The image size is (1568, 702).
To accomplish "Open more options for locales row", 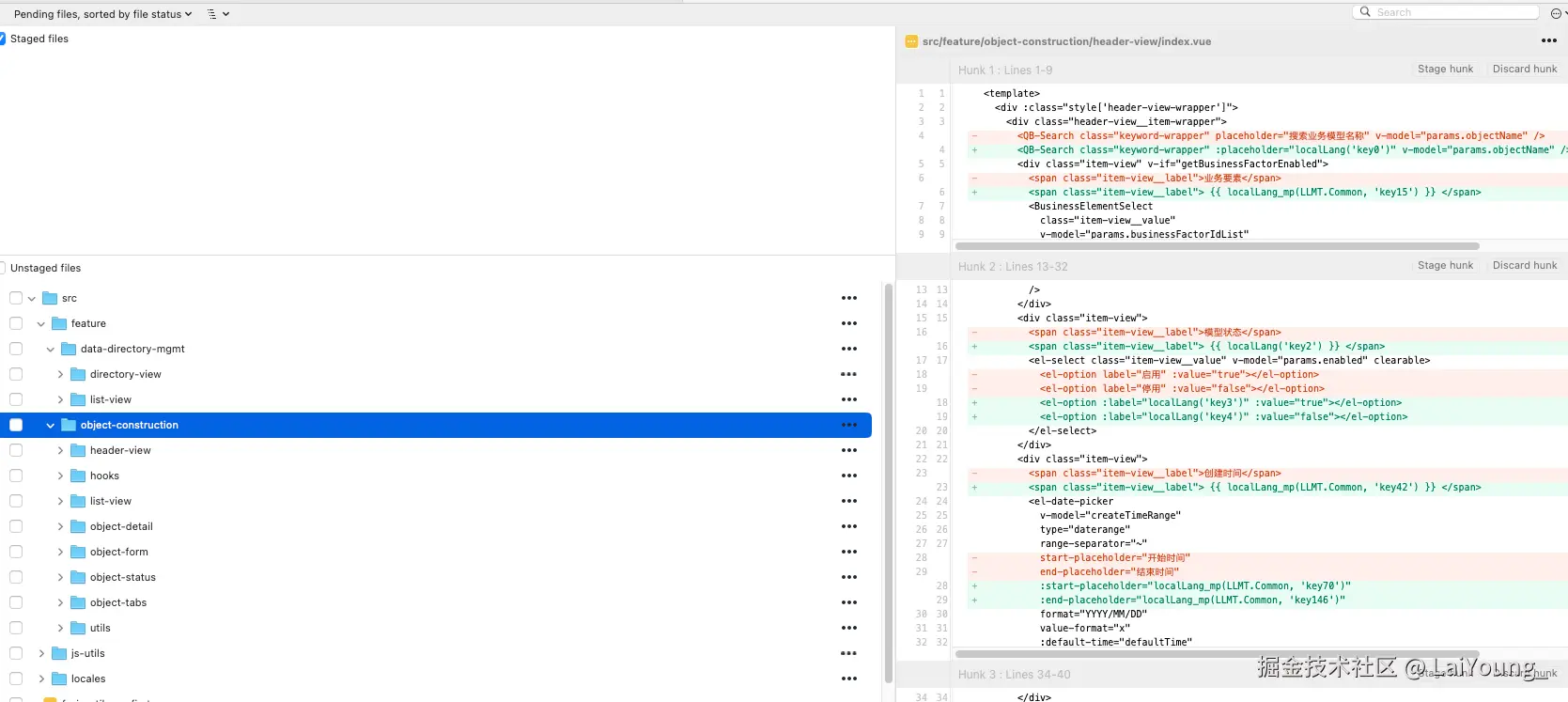I will pyautogui.click(x=849, y=679).
